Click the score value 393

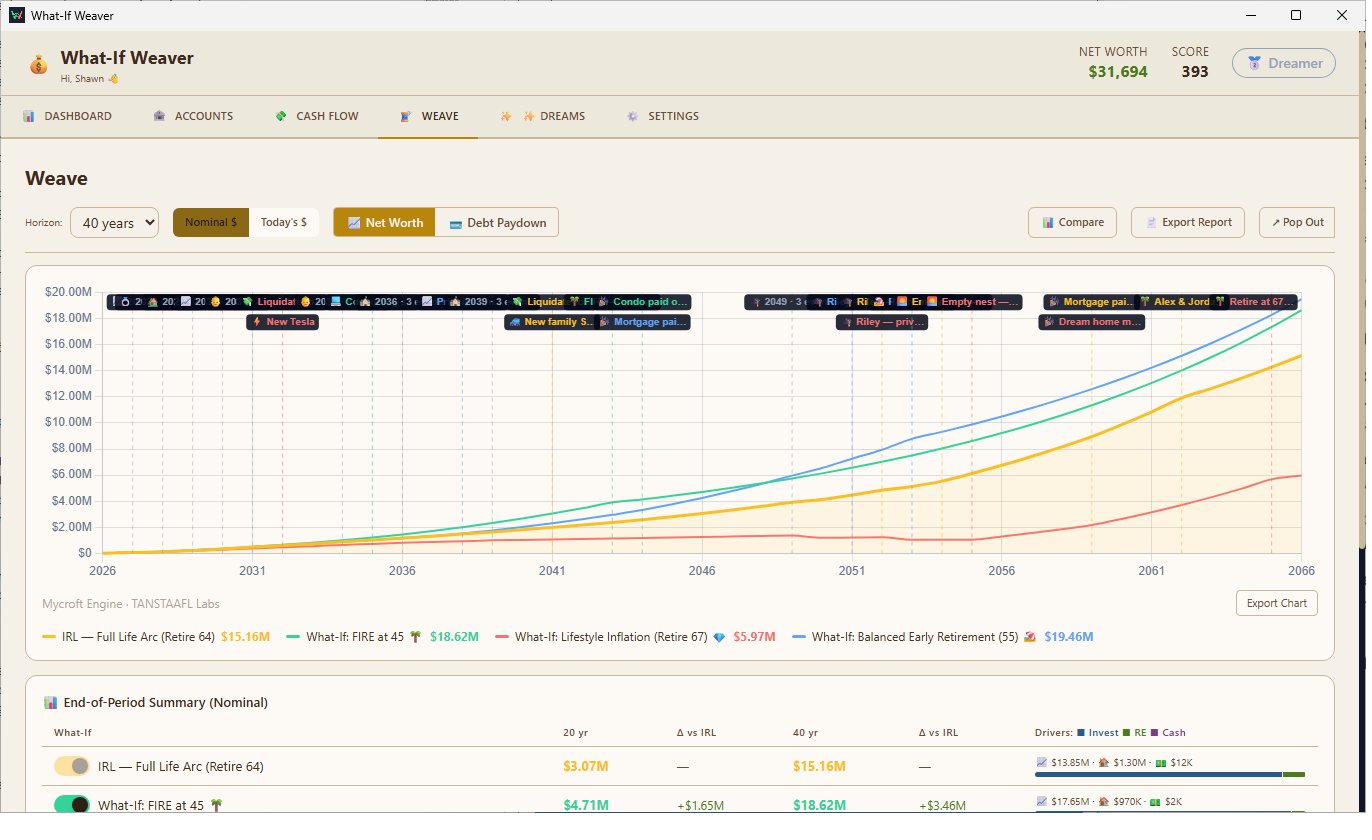(1194, 71)
